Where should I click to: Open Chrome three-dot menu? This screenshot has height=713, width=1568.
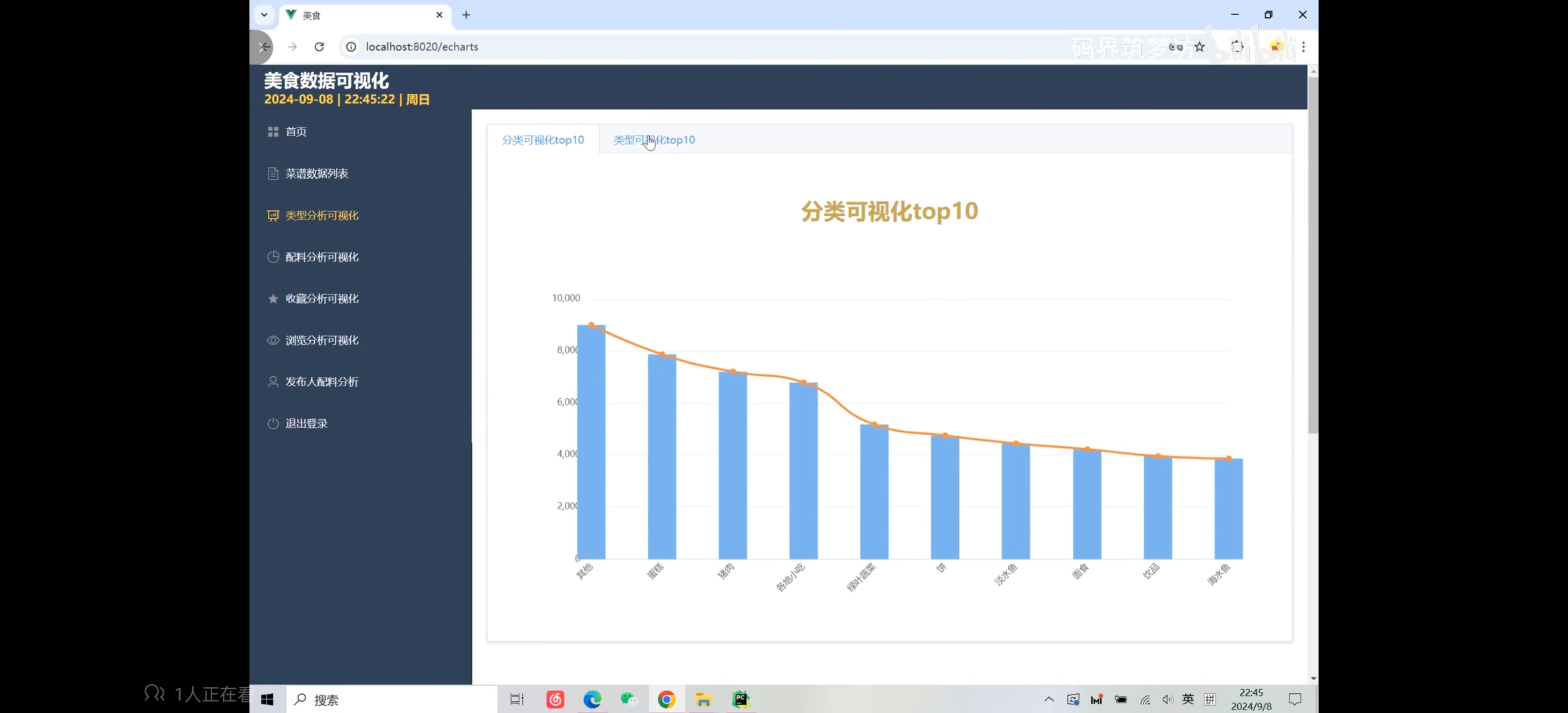[x=1303, y=47]
